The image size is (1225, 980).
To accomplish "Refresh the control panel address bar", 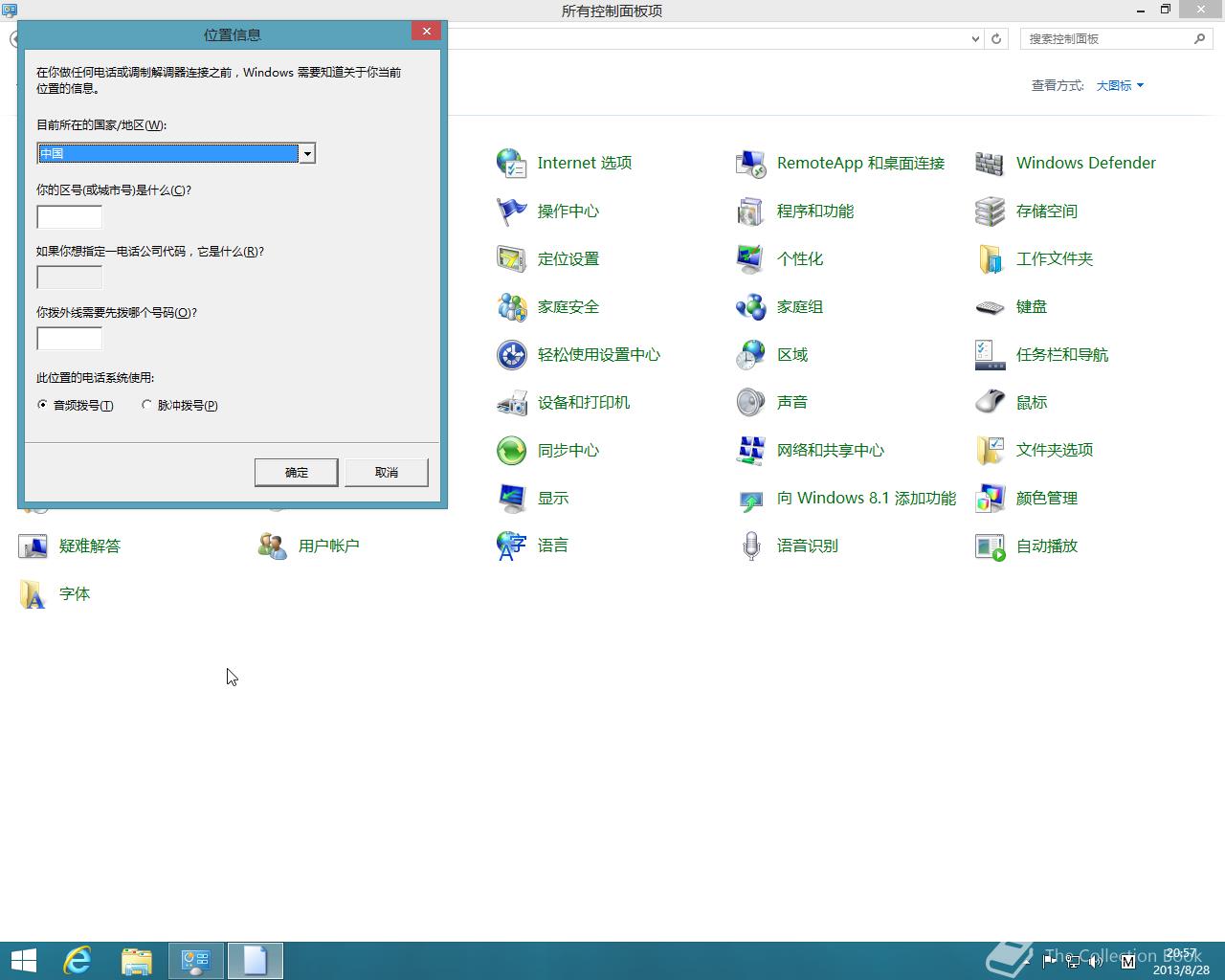I will [996, 39].
